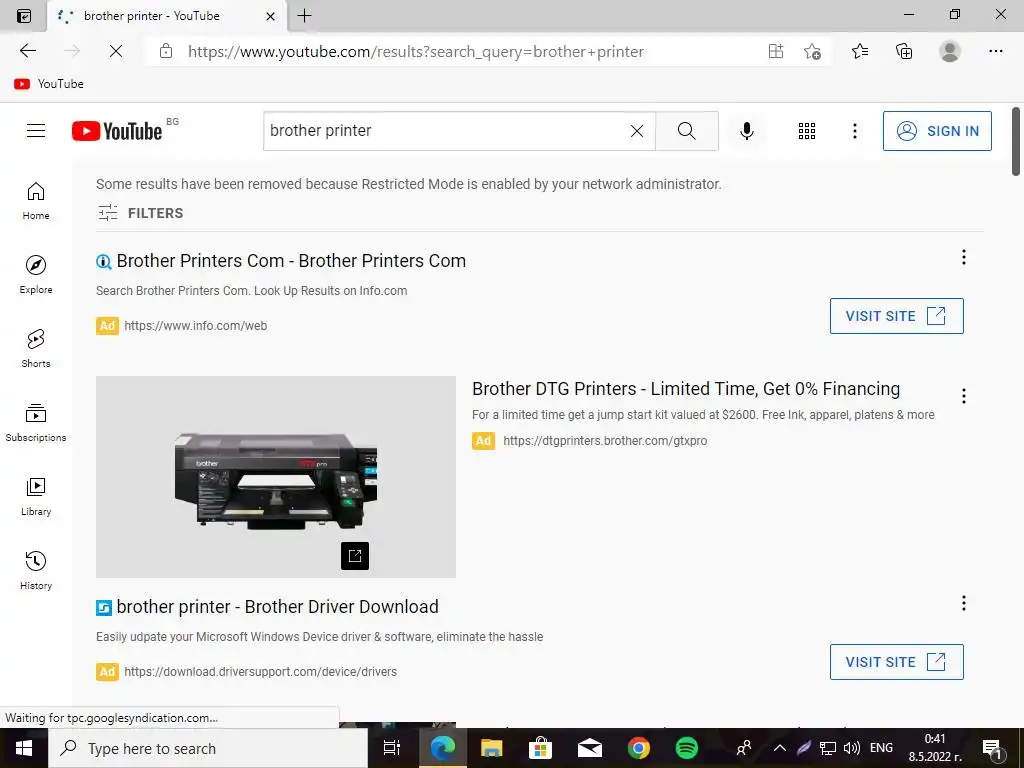Add this page to favorites star
1024x768 pixels.
812,52
